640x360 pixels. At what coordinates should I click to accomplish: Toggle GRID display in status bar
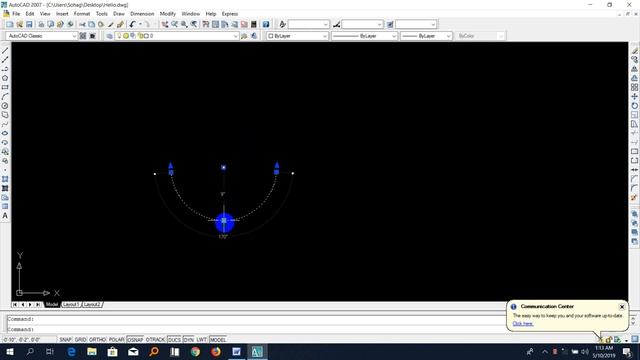coord(80,340)
